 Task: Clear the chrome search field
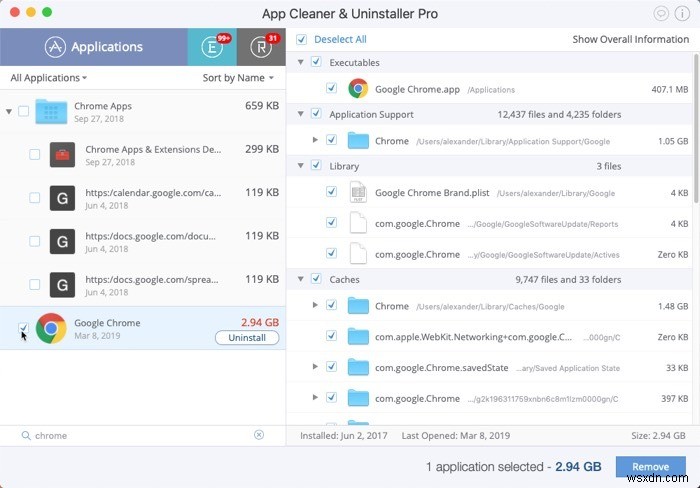tap(259, 435)
